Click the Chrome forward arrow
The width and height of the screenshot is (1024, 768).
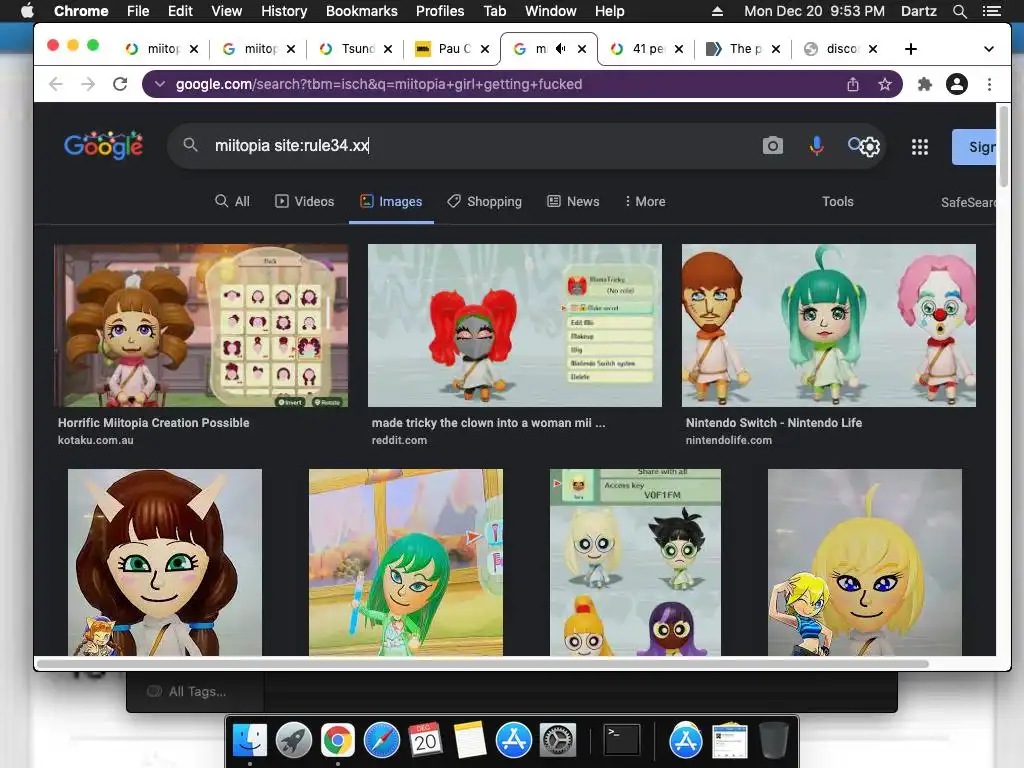[88, 84]
